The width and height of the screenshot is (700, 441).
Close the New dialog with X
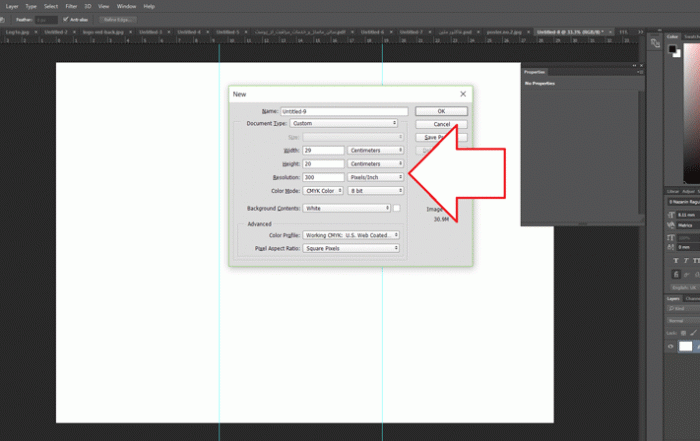coord(463,94)
